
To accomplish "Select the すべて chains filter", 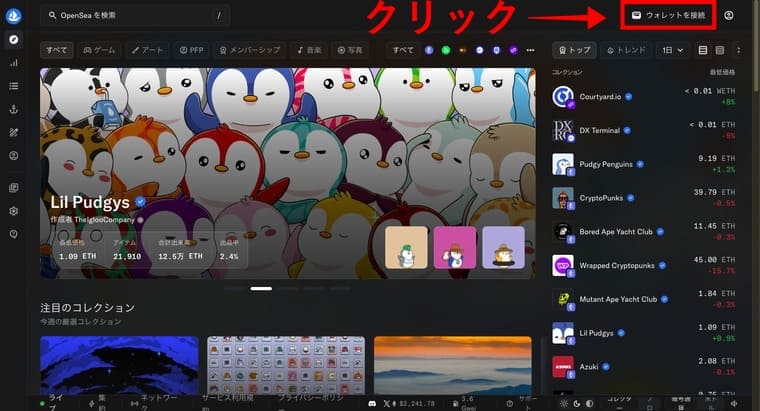I will pyautogui.click(x=403, y=50).
